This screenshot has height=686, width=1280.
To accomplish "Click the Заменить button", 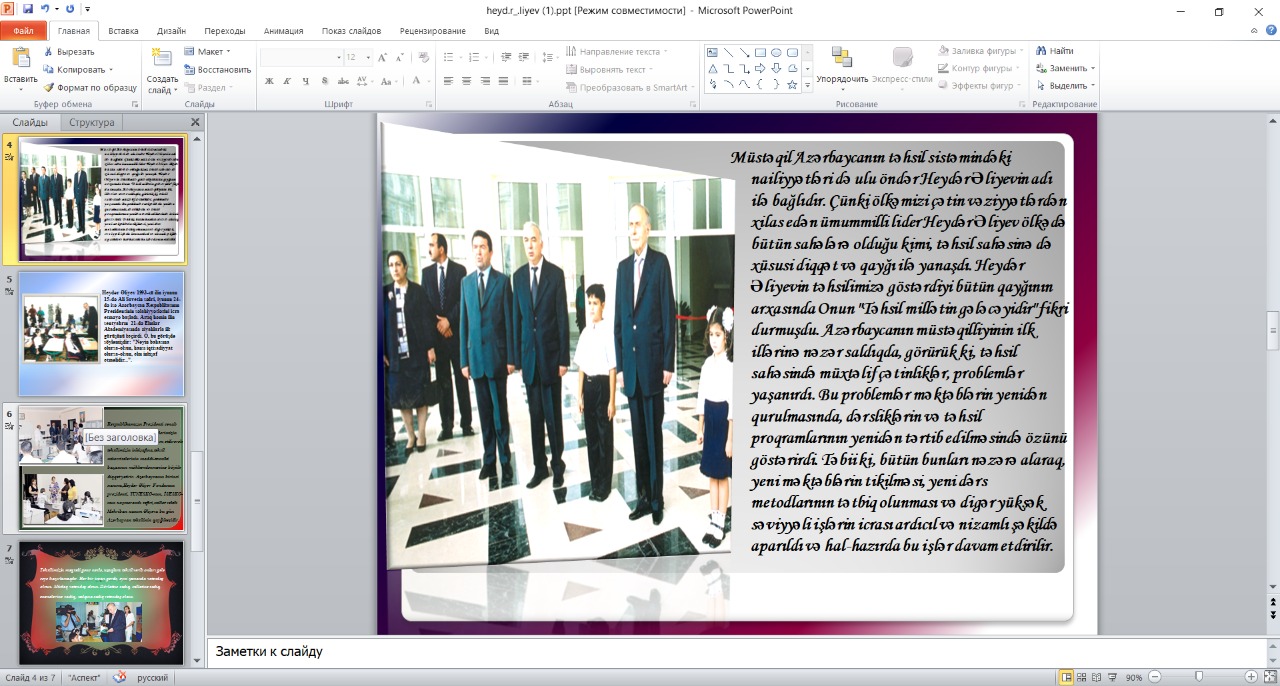I will [1066, 68].
